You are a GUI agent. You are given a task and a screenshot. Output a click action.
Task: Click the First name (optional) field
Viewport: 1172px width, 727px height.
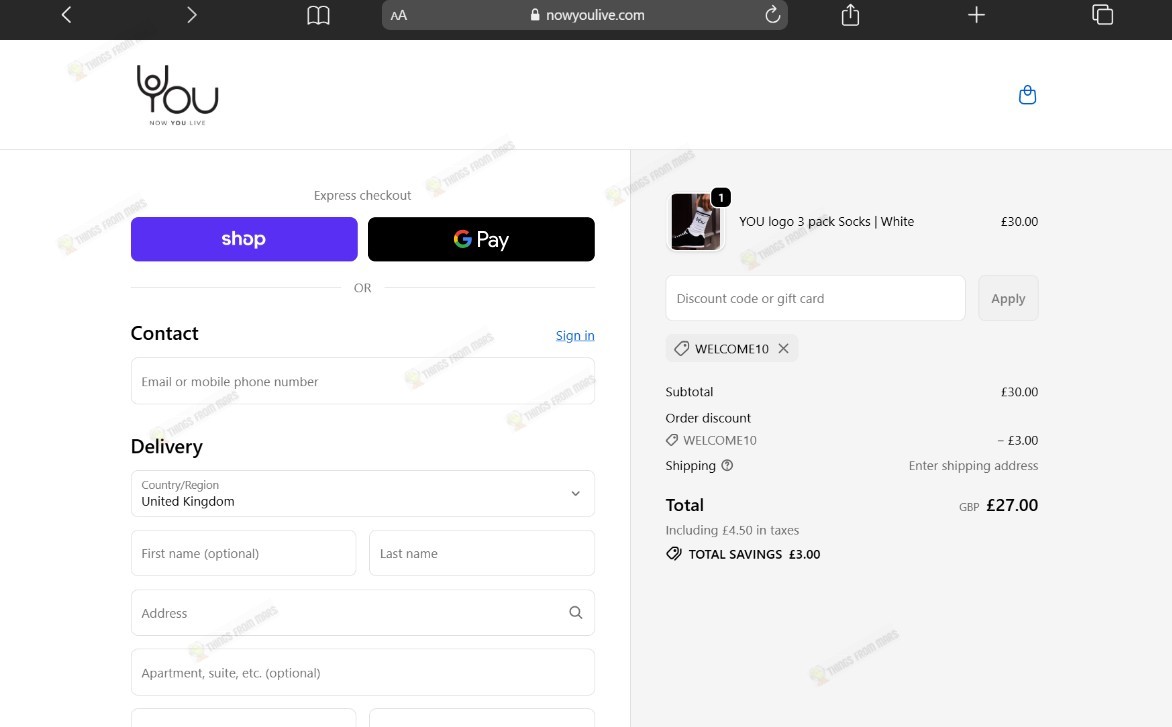point(244,553)
